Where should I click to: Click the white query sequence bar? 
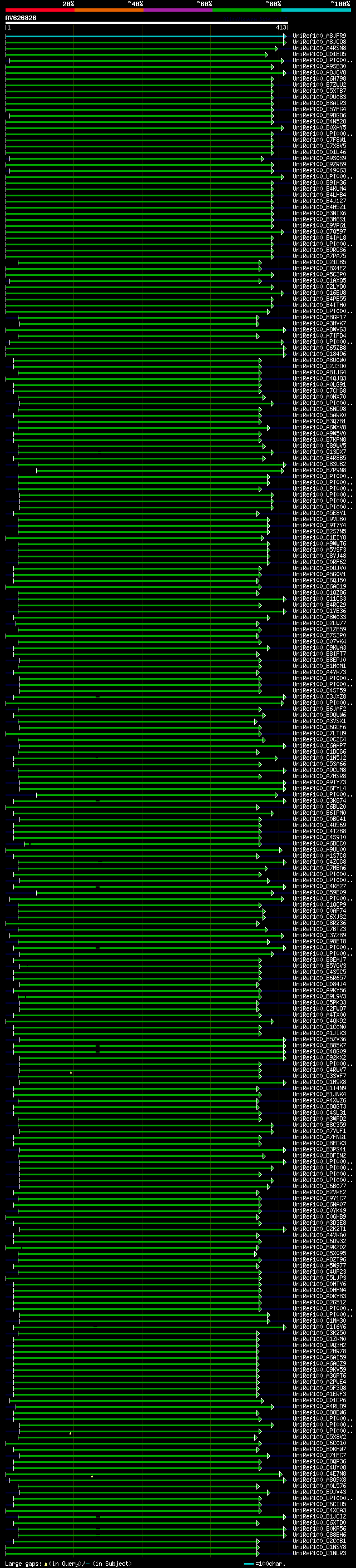[x=147, y=22]
